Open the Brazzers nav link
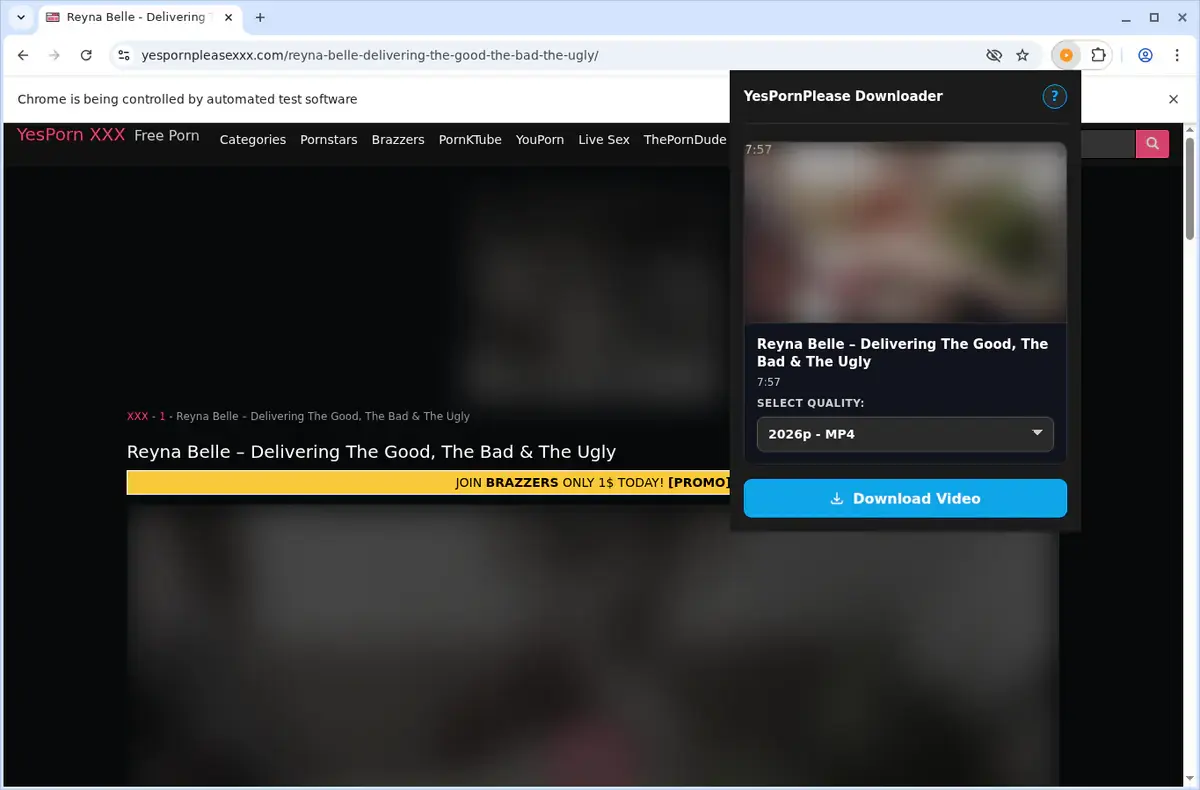Screen dimensions: 1200x790 pos(398,140)
